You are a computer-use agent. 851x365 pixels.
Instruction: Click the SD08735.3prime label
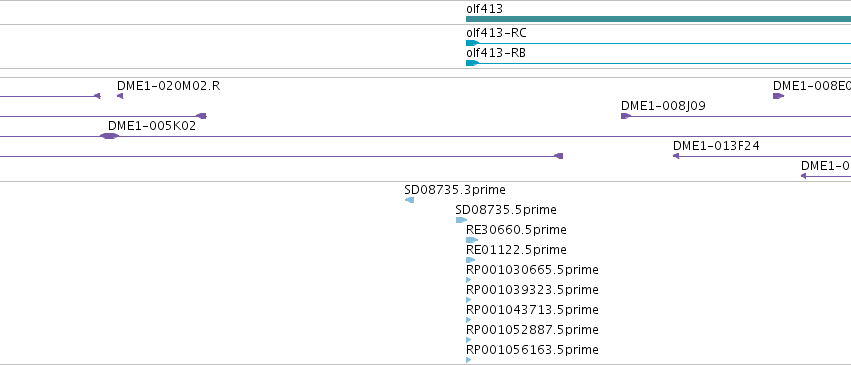tap(455, 190)
